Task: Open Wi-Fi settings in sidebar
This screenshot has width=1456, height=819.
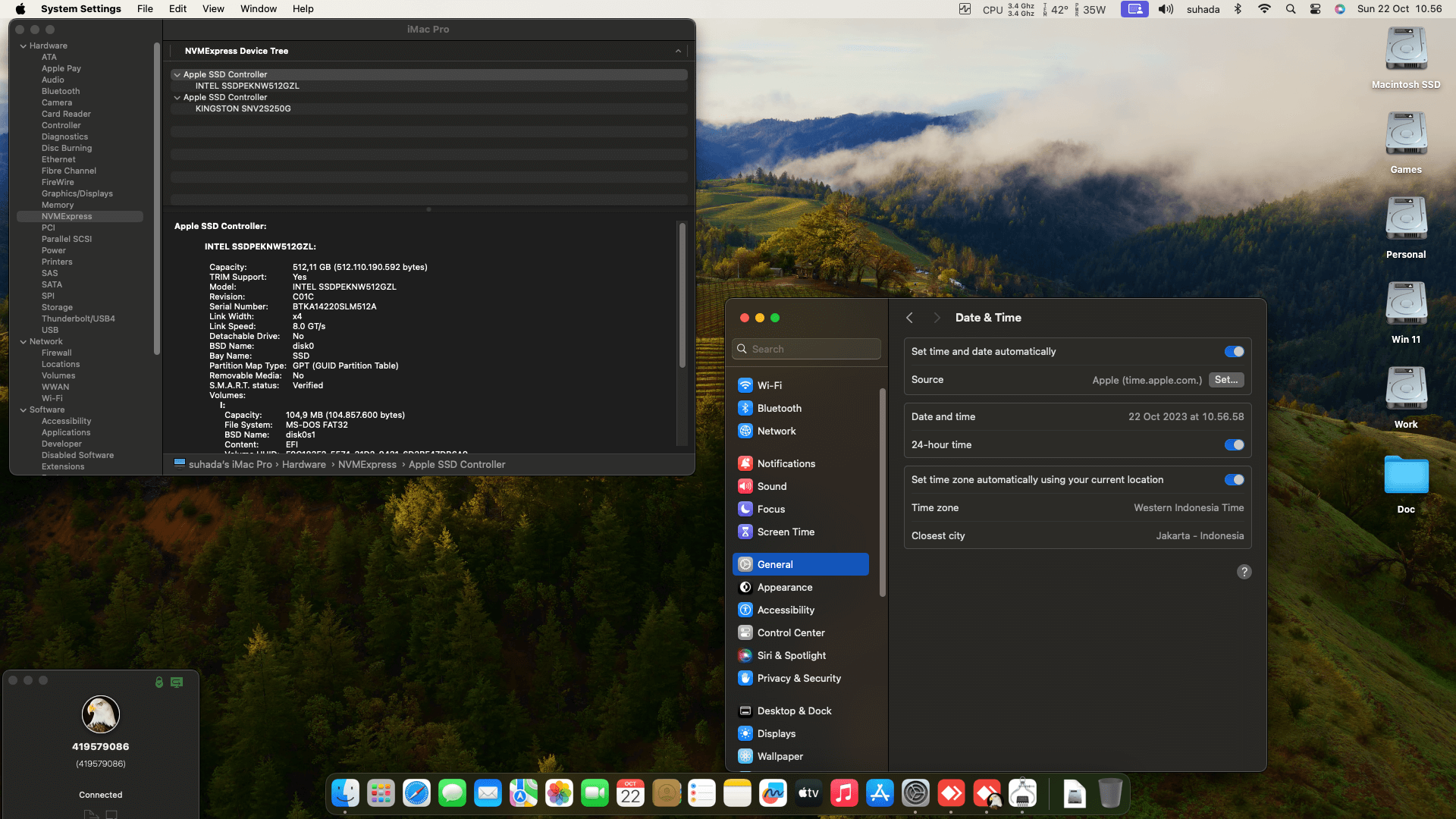Action: point(769,385)
